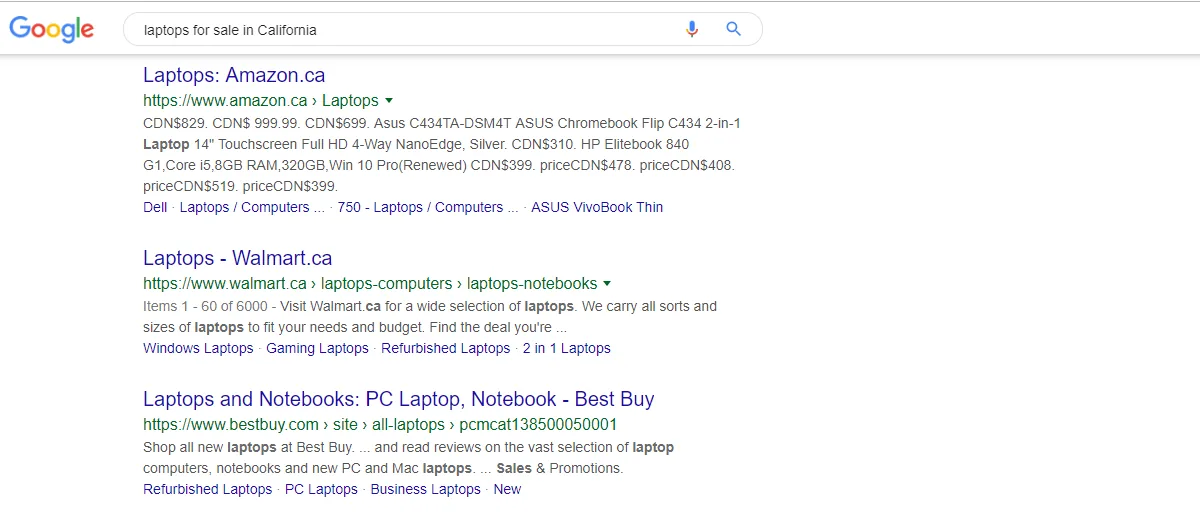This screenshot has height=529, width=1200.
Task: Expand the Walmart.ca result dropdown arrow
Action: pos(607,283)
